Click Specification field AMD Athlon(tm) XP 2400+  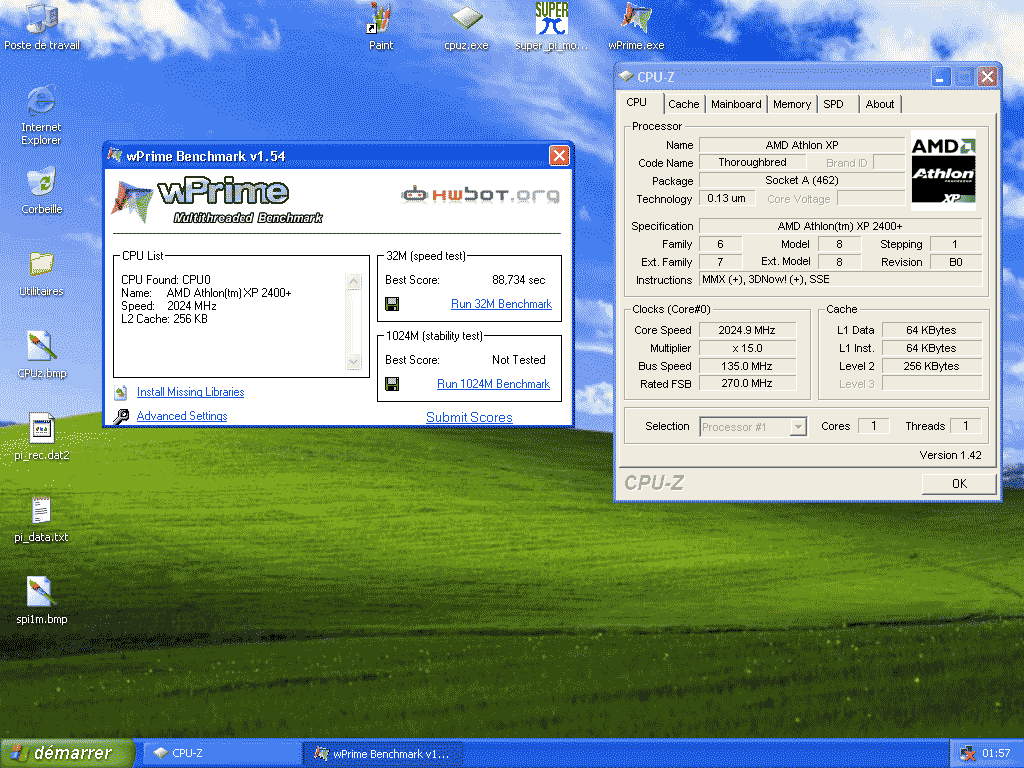click(x=840, y=226)
